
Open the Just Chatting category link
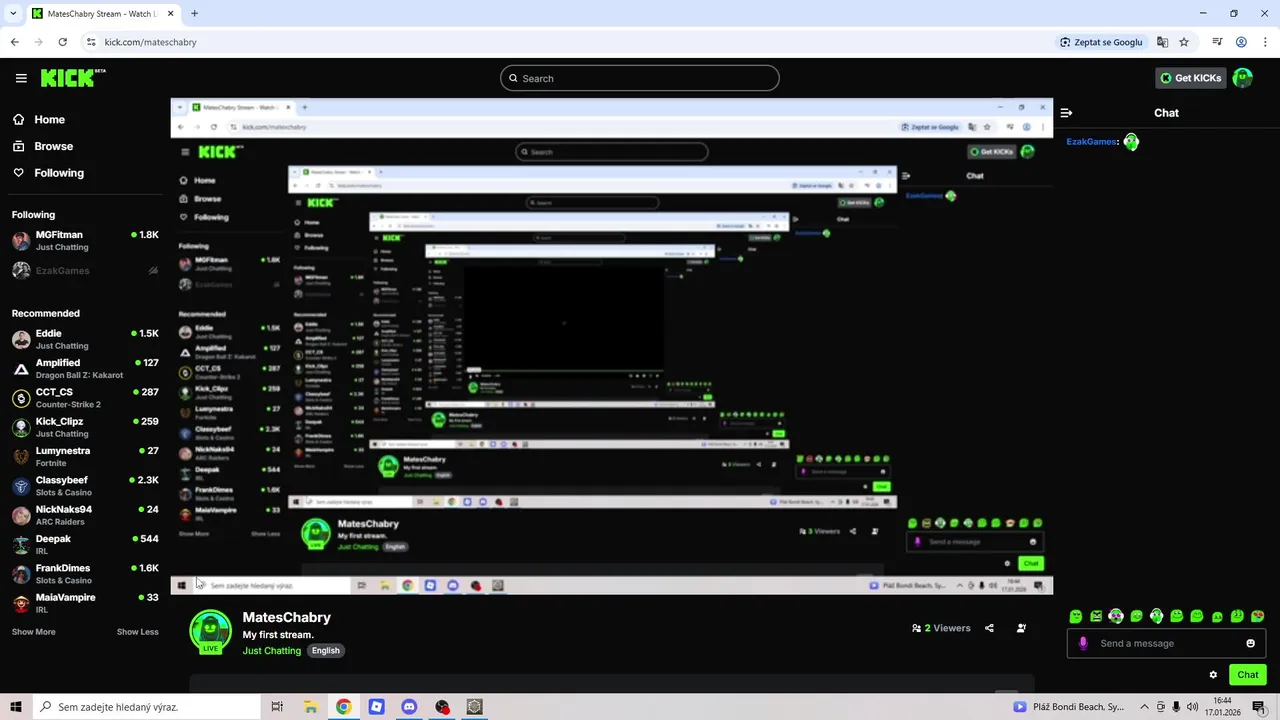click(271, 651)
